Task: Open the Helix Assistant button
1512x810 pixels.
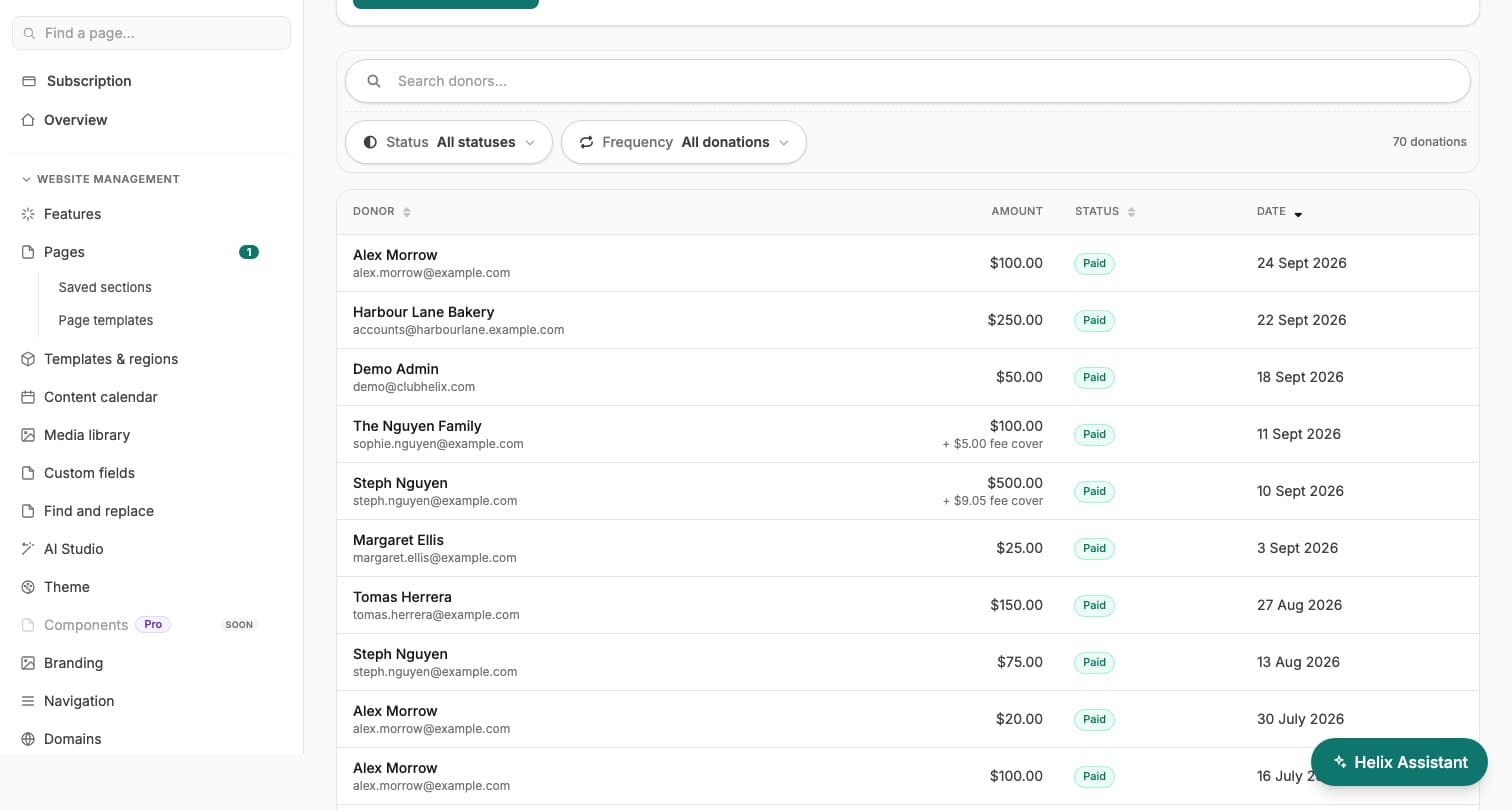Action: [x=1399, y=762]
